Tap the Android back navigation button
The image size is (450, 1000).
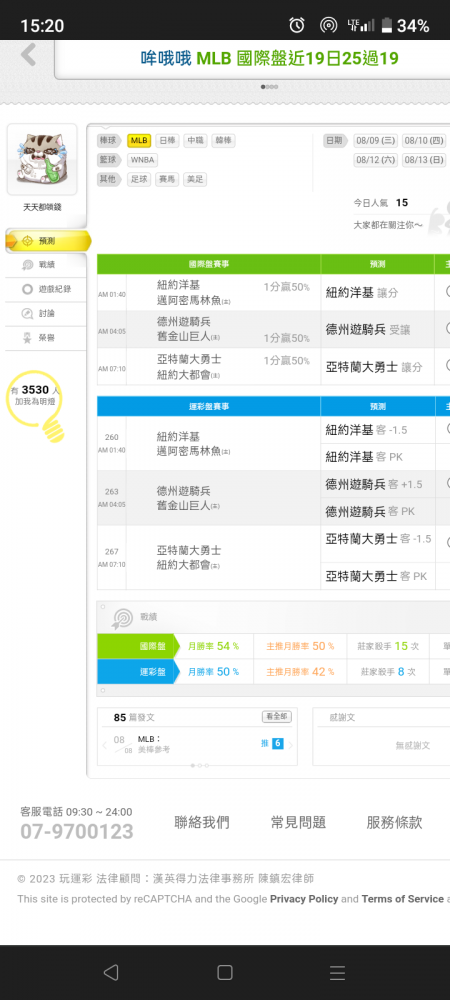111,973
